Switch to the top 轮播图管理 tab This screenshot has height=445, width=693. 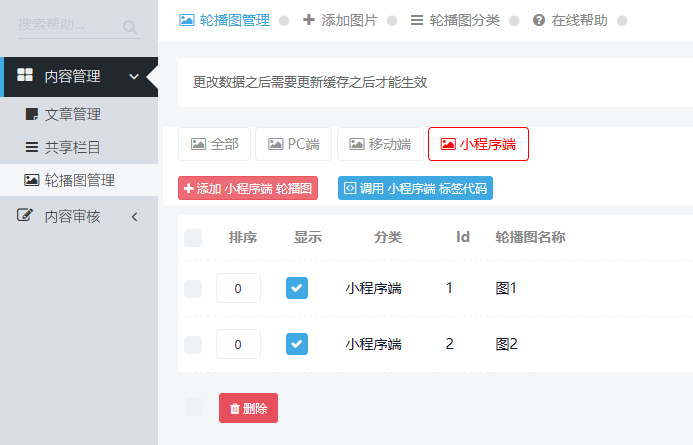(225, 20)
